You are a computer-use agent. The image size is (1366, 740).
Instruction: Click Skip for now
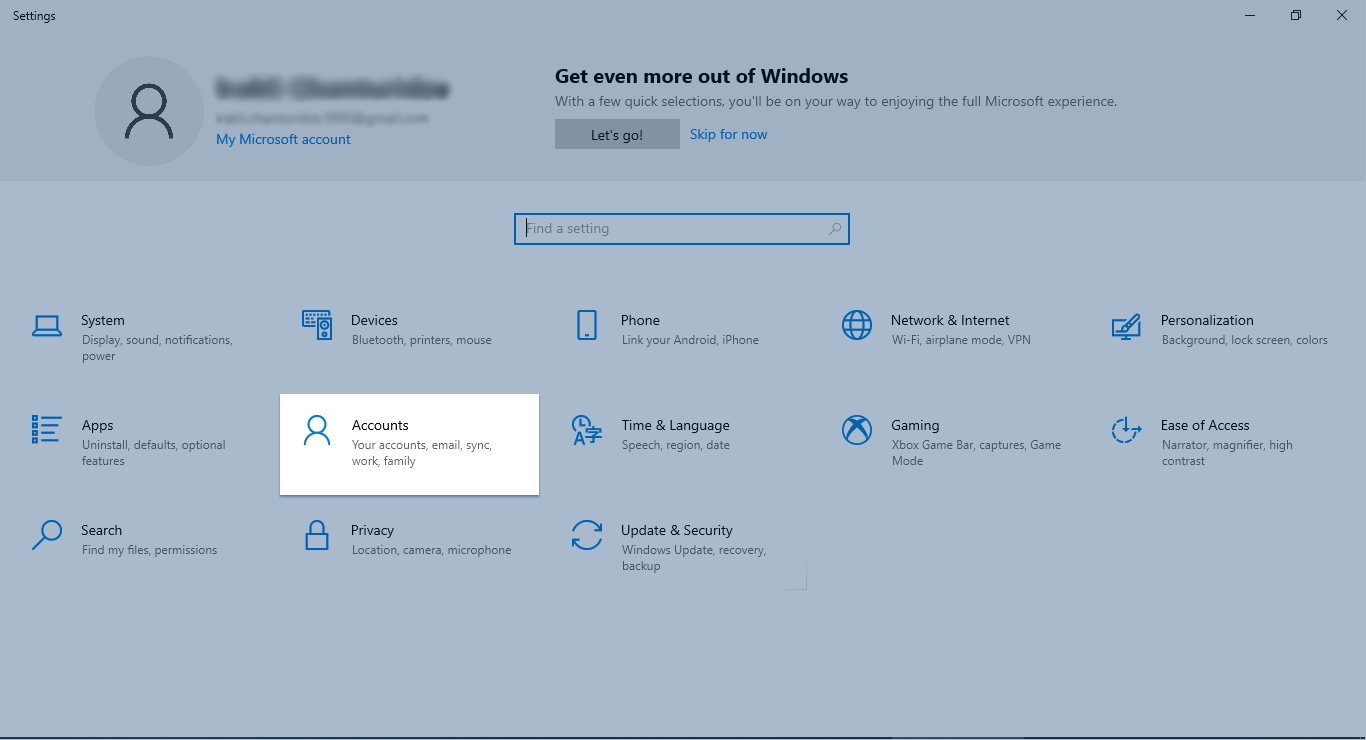coord(728,133)
